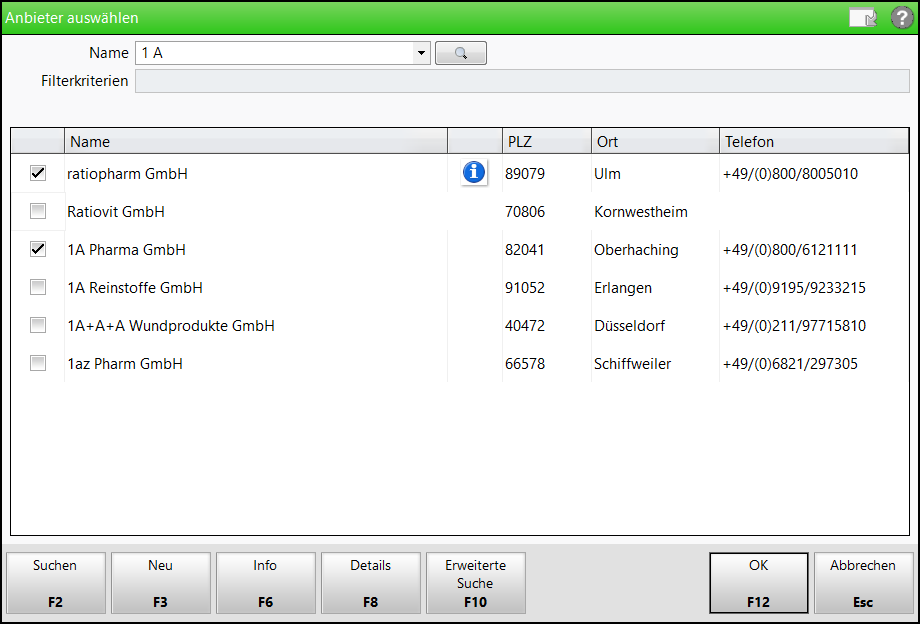Open the Details F8 button
Viewport: 920px width, 624px height.
point(371,583)
